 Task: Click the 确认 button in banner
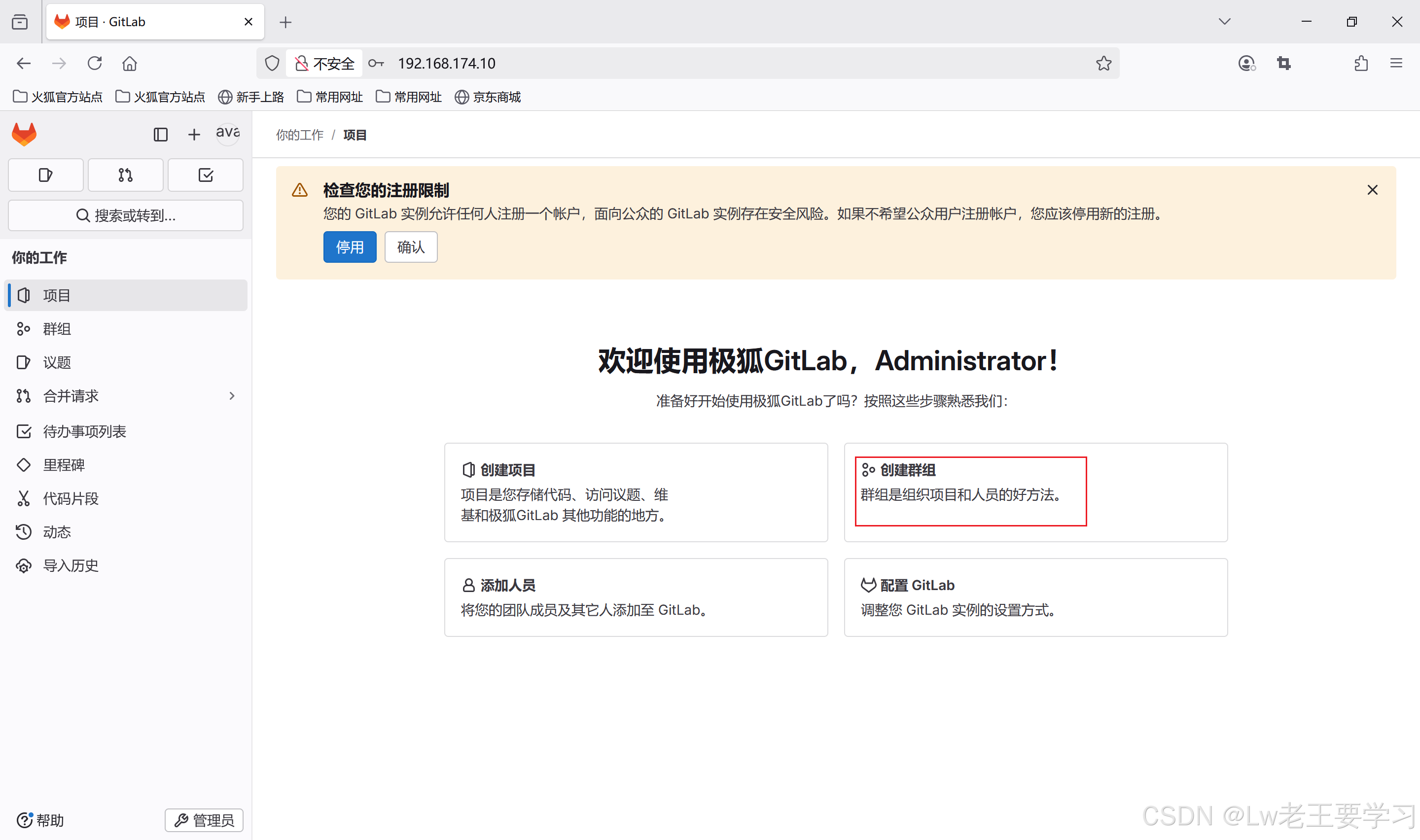click(411, 247)
